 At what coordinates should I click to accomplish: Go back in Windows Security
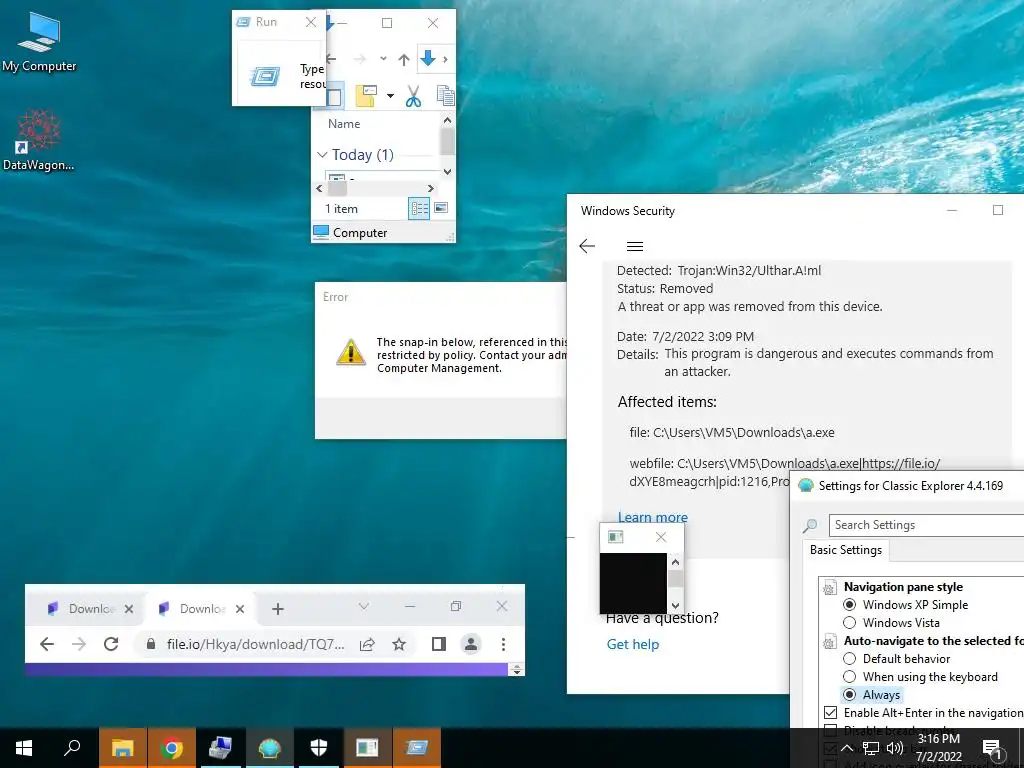click(x=587, y=246)
